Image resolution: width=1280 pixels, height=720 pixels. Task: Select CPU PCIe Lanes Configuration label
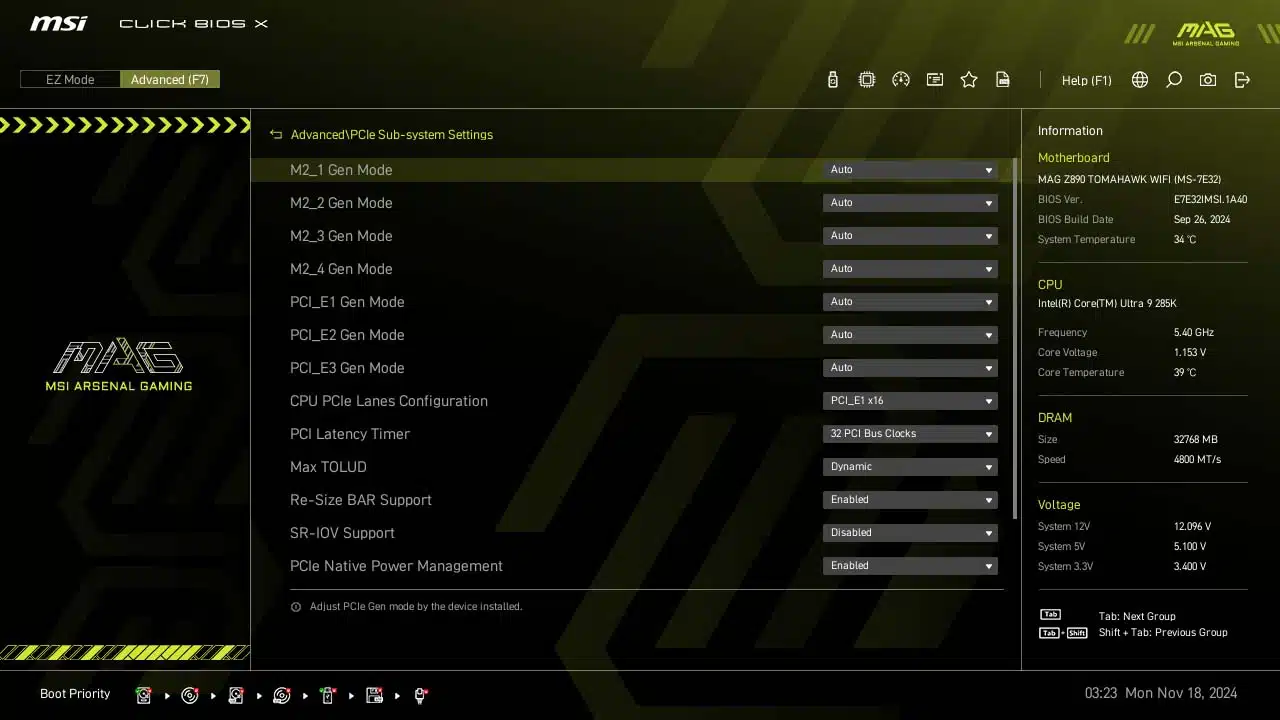(389, 401)
